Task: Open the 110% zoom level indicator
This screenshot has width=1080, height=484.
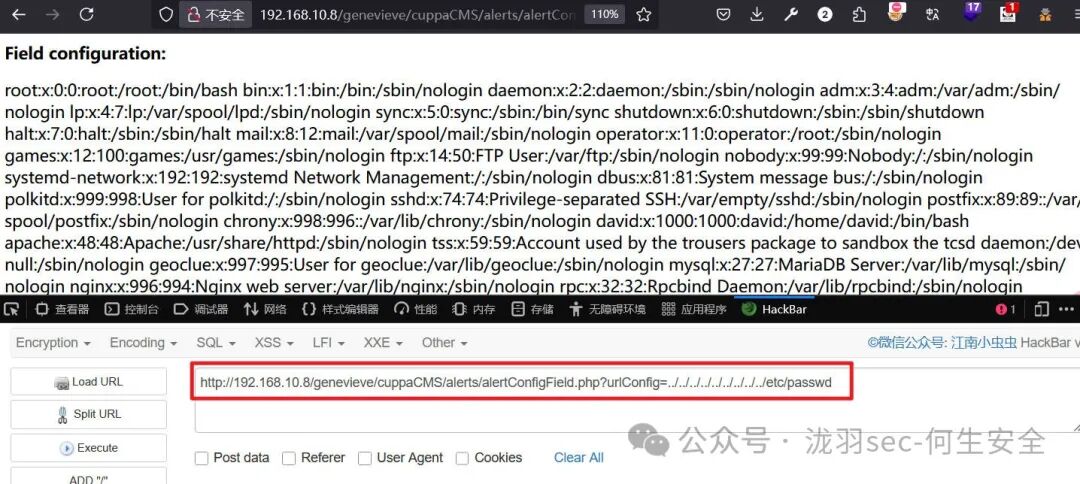Action: click(604, 14)
